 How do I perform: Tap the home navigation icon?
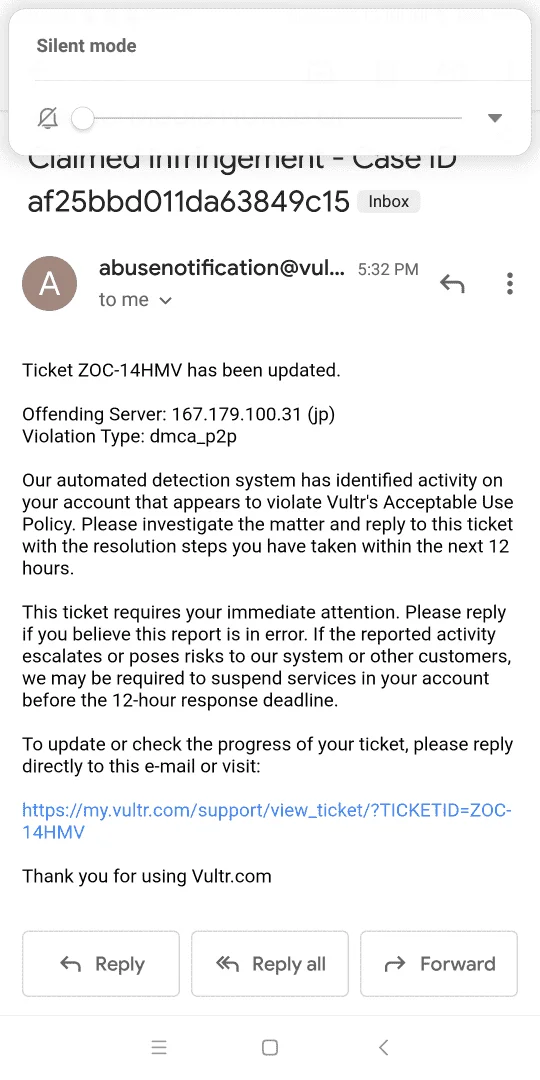click(x=270, y=1048)
